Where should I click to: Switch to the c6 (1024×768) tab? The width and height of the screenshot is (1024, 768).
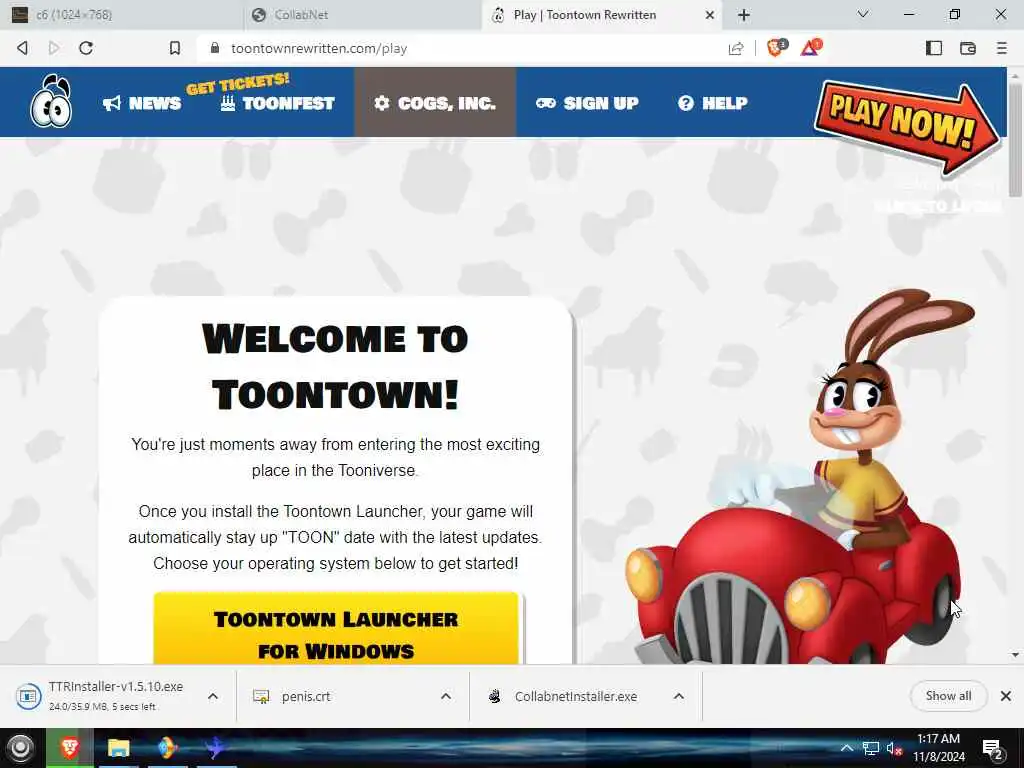click(121, 14)
